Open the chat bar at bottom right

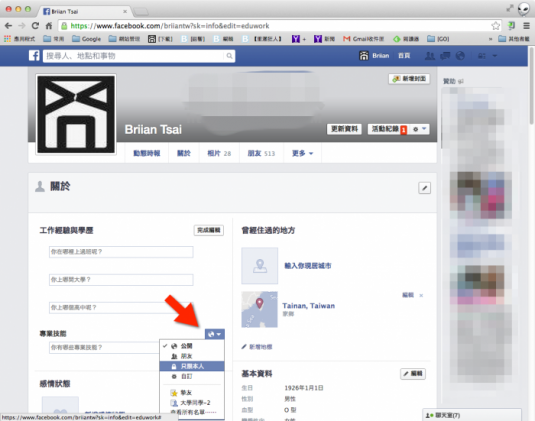tap(472, 415)
